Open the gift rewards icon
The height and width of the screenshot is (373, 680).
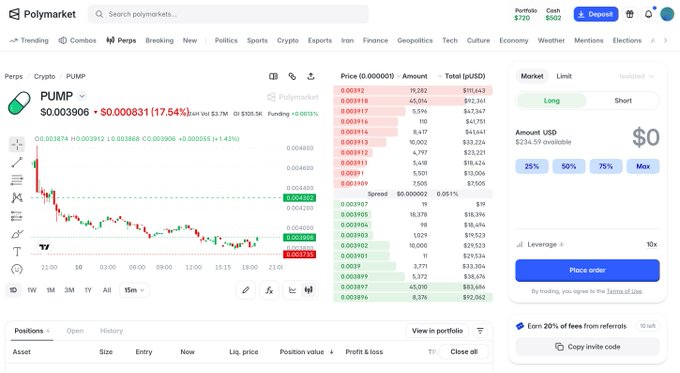coord(630,14)
